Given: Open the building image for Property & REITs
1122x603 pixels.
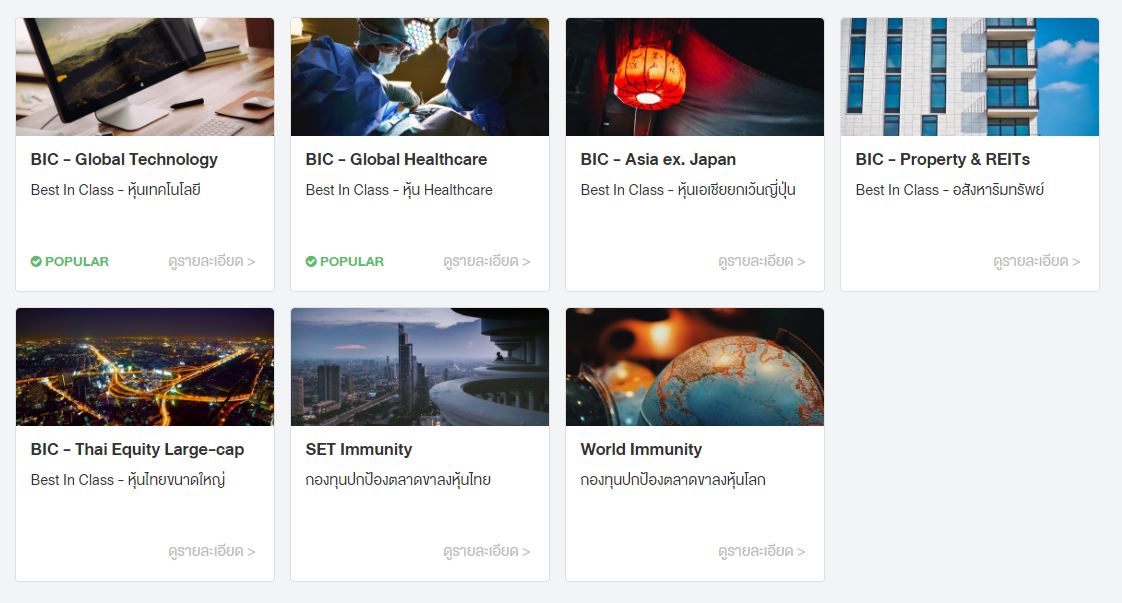Looking at the screenshot, I should (x=970, y=77).
